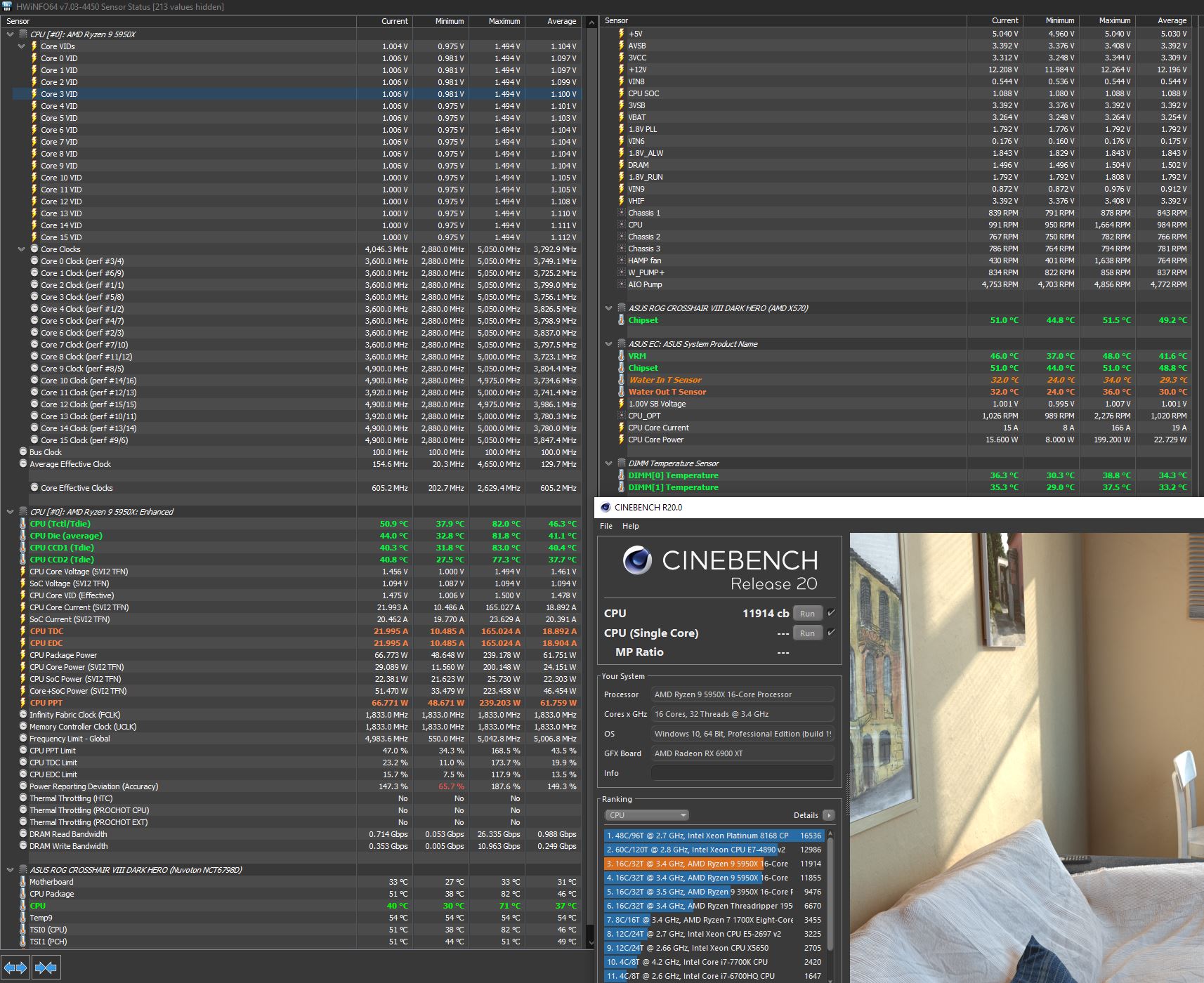Collapse the DIMM Temperature Sensor section
1204x983 pixels.
tap(608, 463)
